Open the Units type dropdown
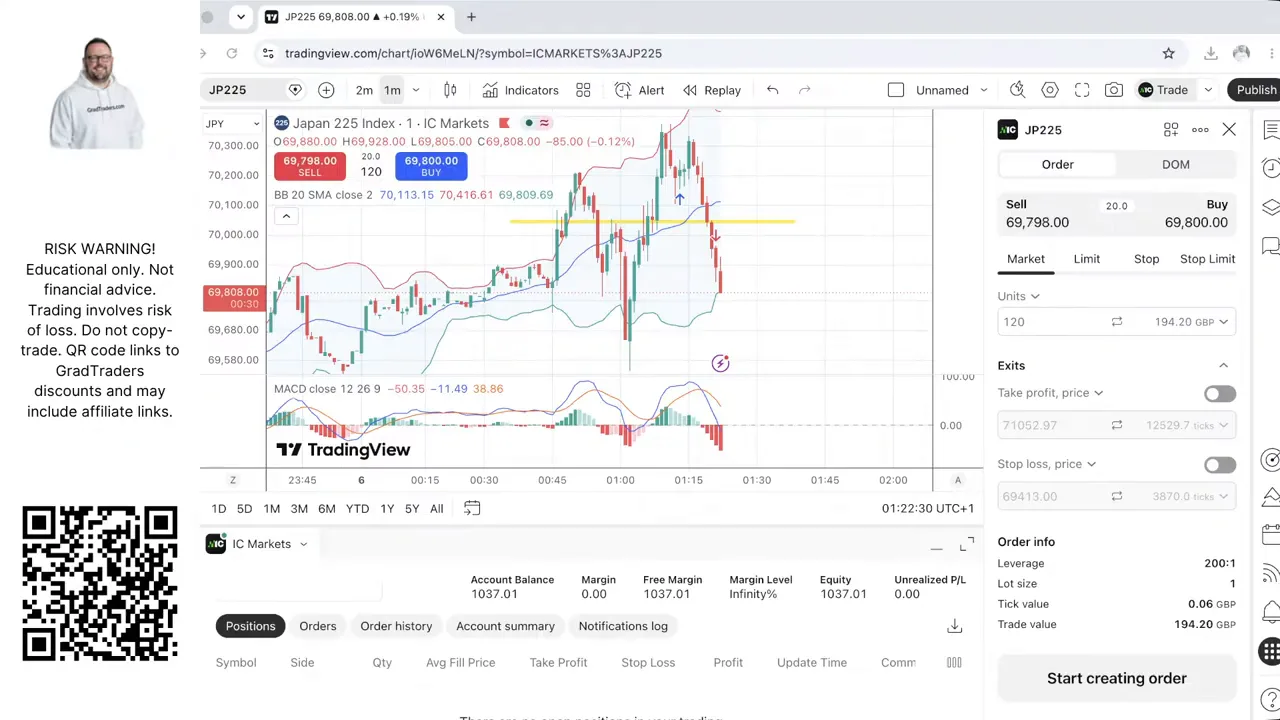This screenshot has width=1280, height=720. (x=1019, y=296)
